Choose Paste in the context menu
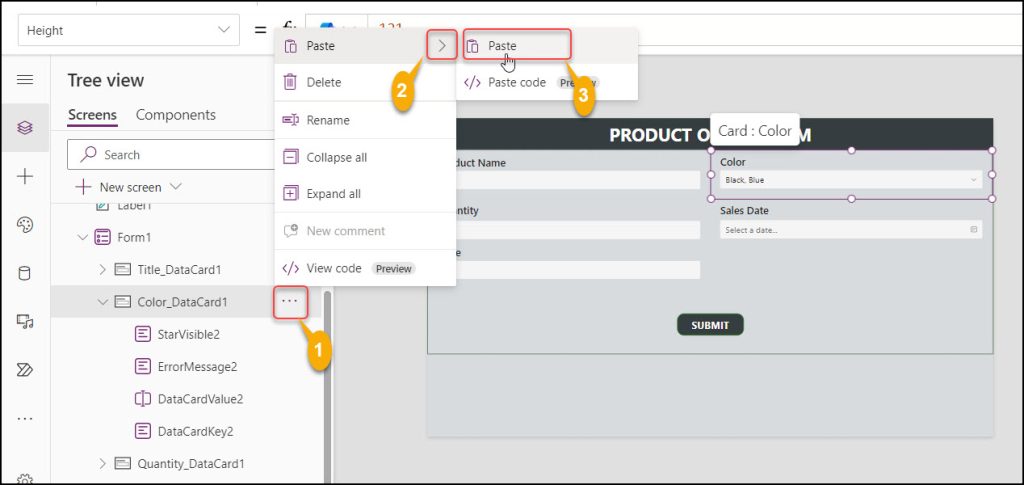This screenshot has width=1024, height=485. coord(365,46)
